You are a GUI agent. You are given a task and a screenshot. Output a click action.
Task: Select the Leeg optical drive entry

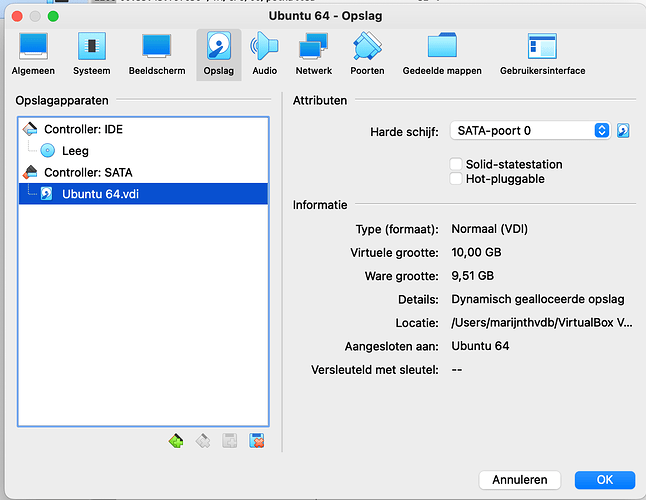pos(75,151)
